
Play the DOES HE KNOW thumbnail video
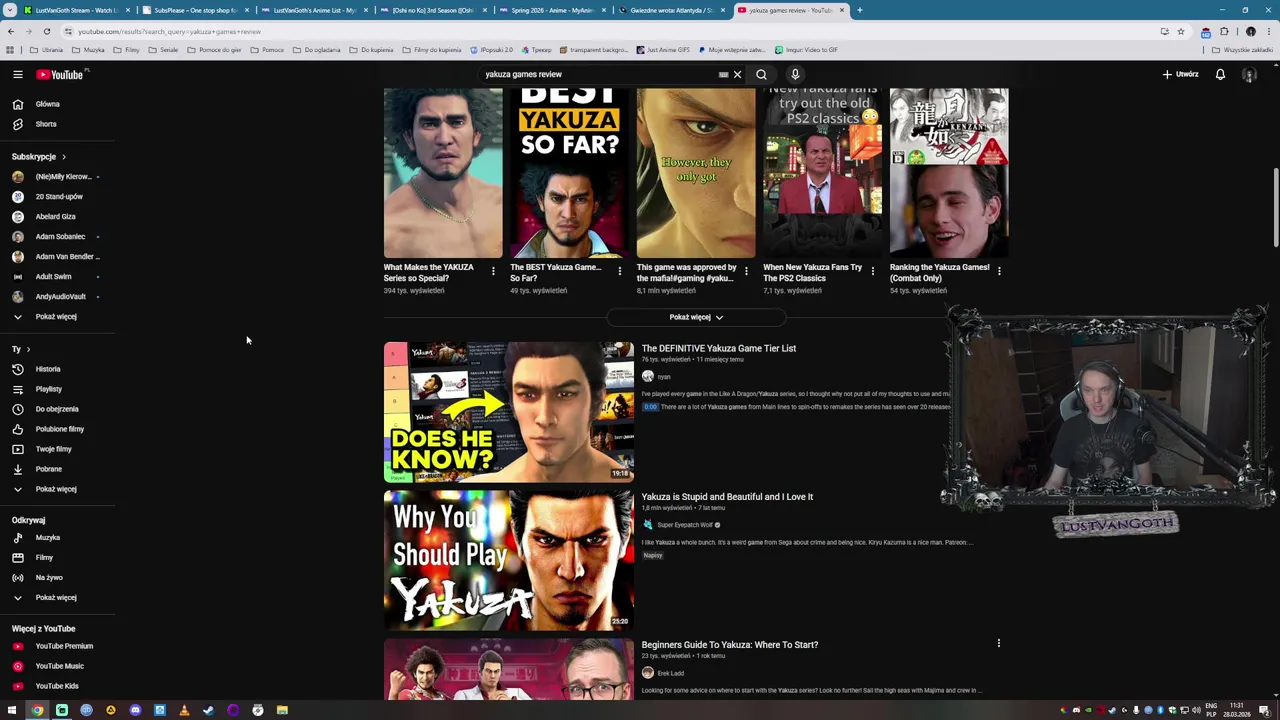tap(508, 412)
